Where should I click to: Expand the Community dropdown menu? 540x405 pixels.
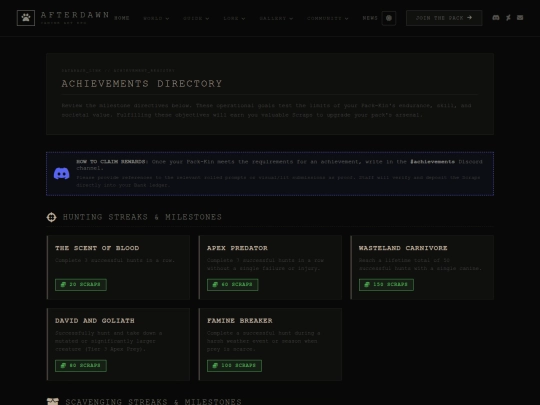tap(328, 18)
